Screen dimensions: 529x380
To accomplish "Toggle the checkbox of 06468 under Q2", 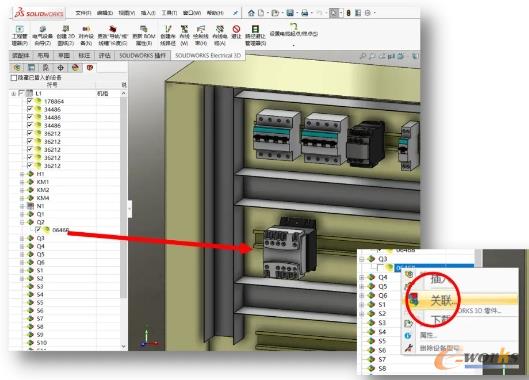I will click(x=38, y=230).
